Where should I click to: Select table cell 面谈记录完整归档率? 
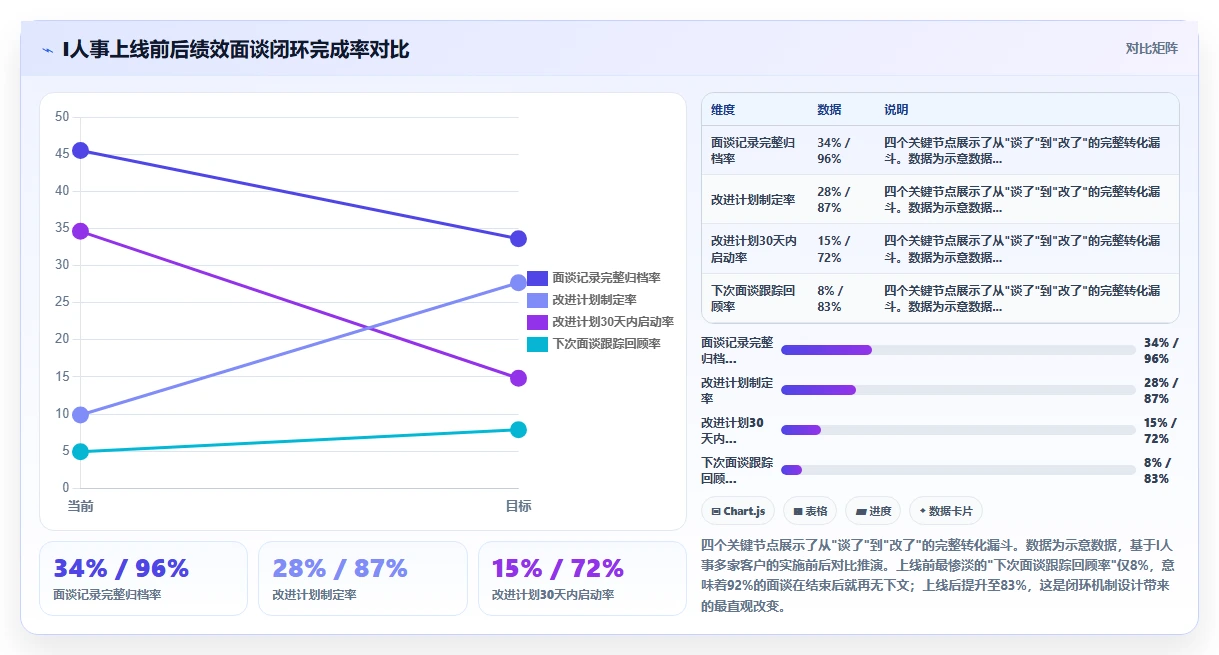click(754, 151)
